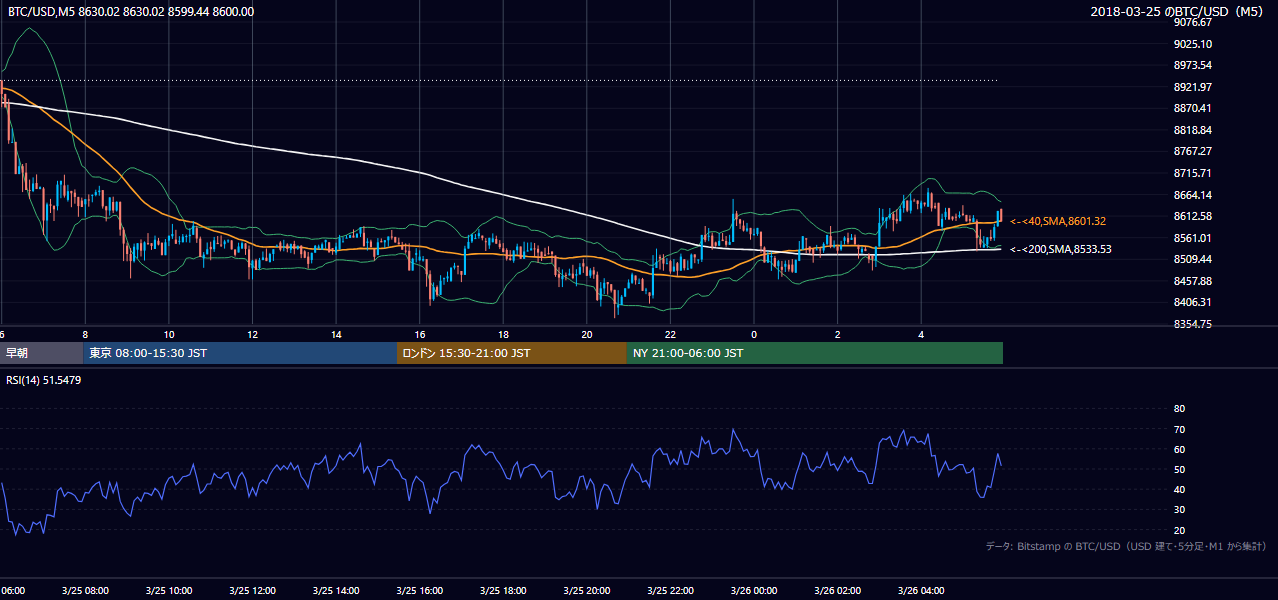Viewport: 1278px width, 600px height.
Task: Click price level 8767.27 on the axis
Action: (1193, 151)
